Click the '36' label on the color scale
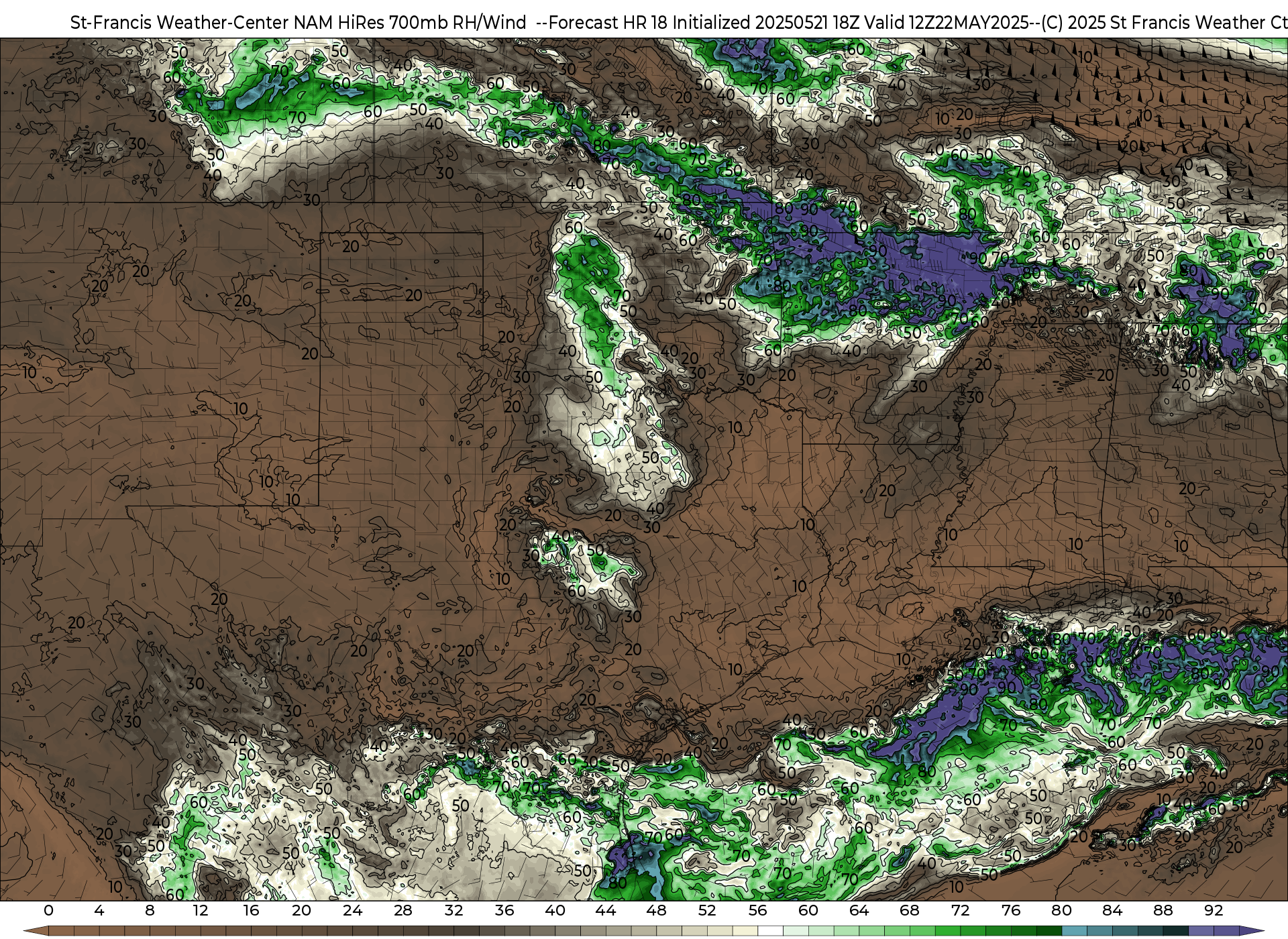Image resolution: width=1288 pixels, height=939 pixels. click(x=504, y=910)
